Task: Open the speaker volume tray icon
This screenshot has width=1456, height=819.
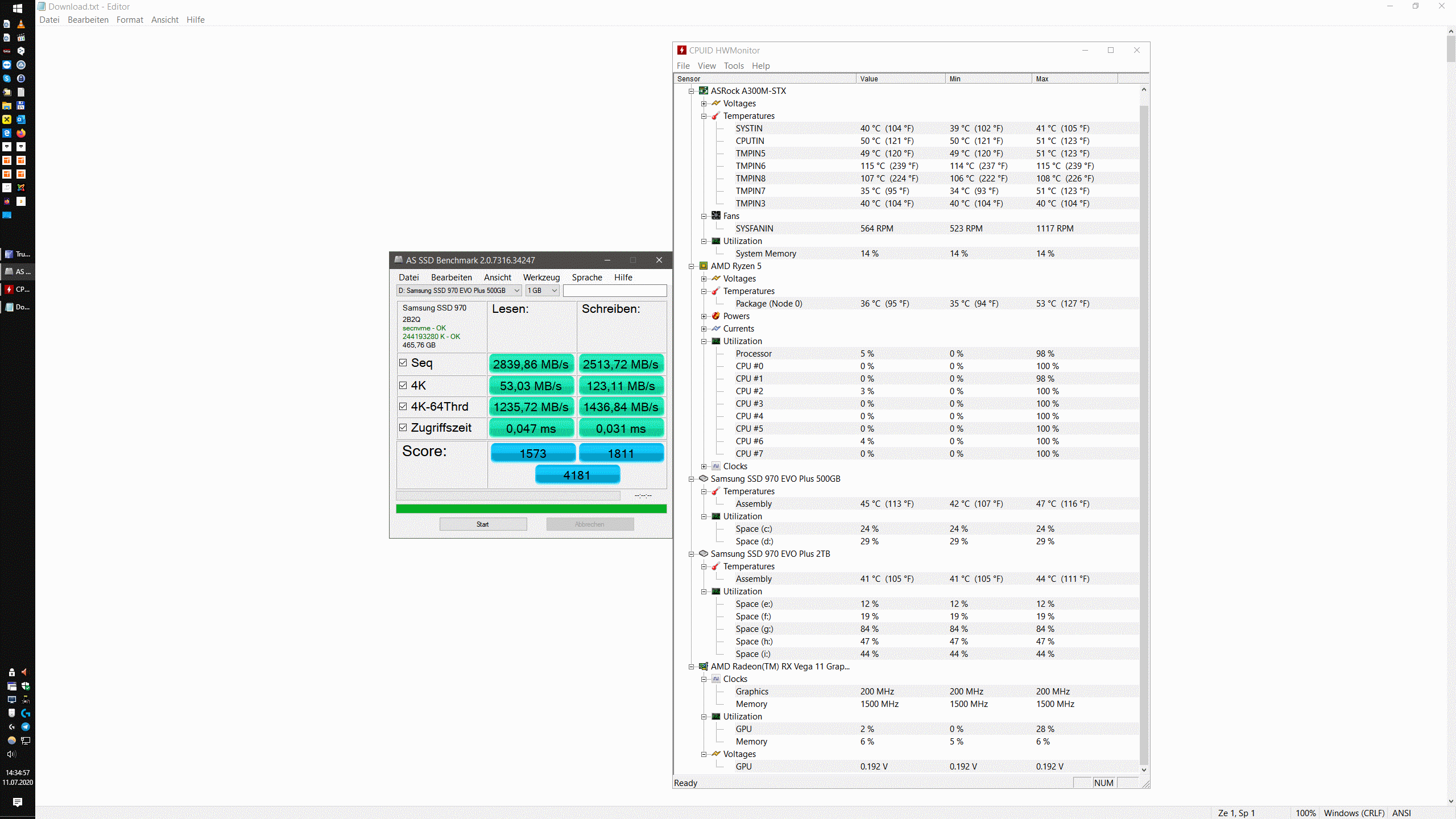Action: pos(11,754)
